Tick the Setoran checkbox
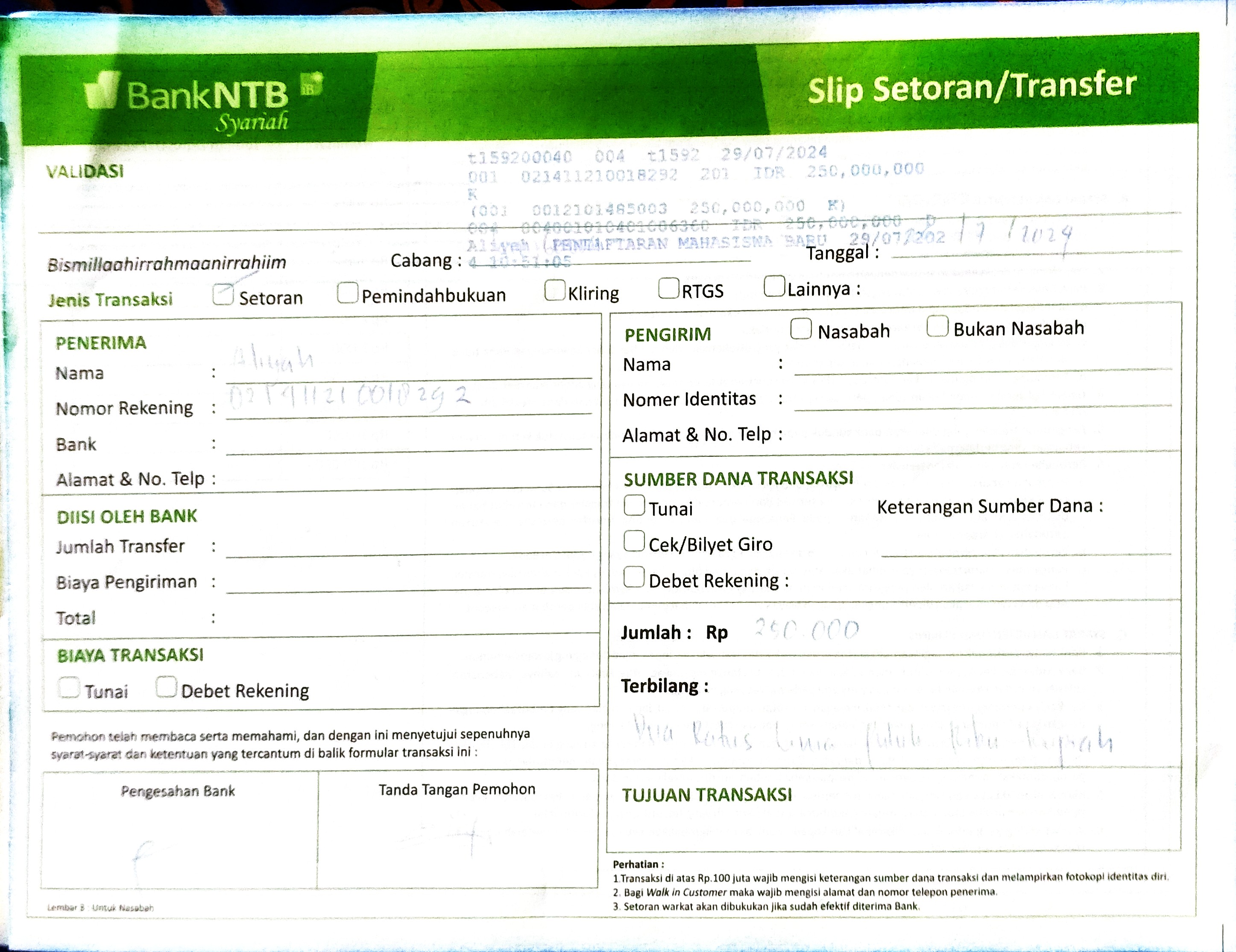 pyautogui.click(x=223, y=294)
